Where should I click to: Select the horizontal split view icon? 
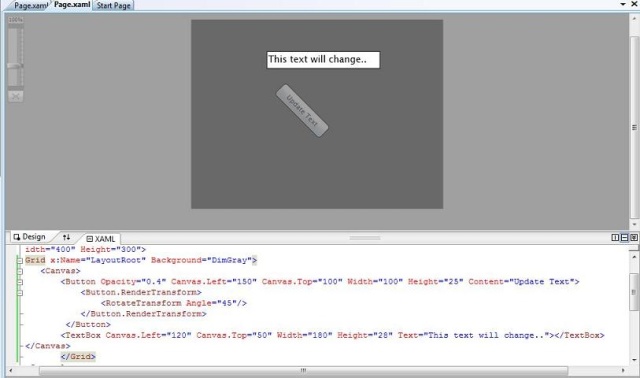point(624,238)
